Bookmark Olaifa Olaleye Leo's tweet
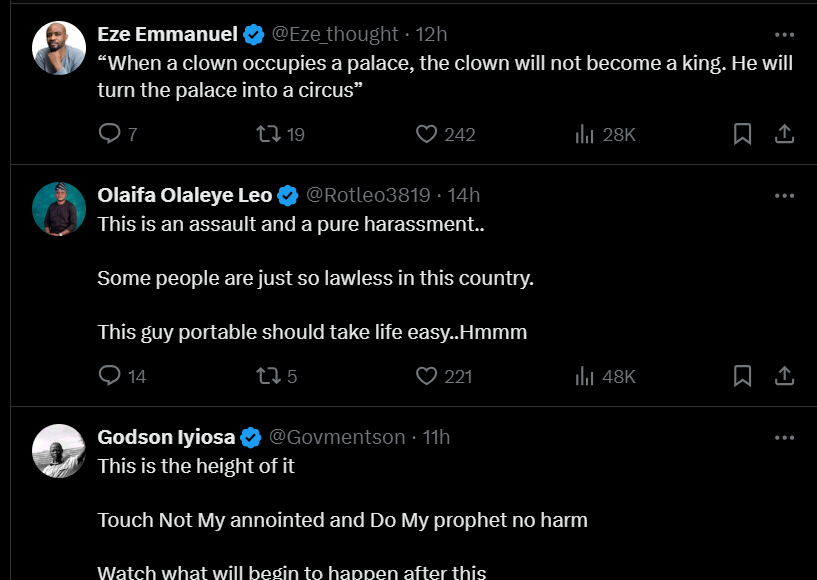The image size is (817, 580). click(742, 376)
